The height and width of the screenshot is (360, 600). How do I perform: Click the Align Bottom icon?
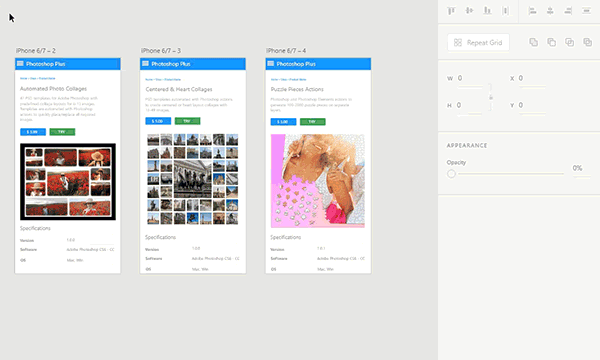coord(487,11)
